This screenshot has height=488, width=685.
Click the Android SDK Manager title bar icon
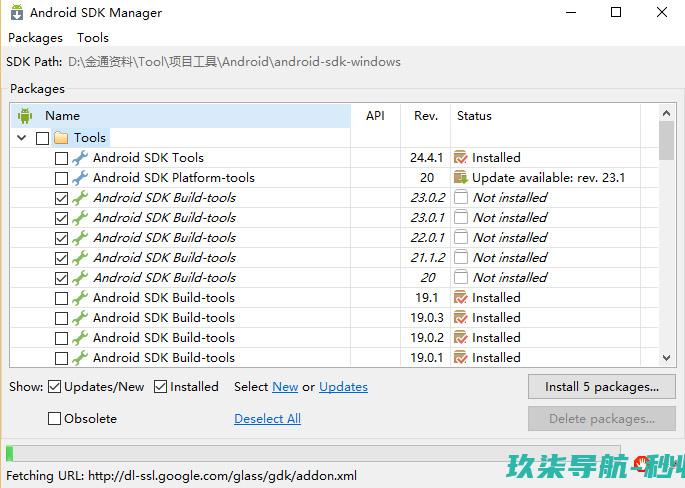click(x=17, y=12)
